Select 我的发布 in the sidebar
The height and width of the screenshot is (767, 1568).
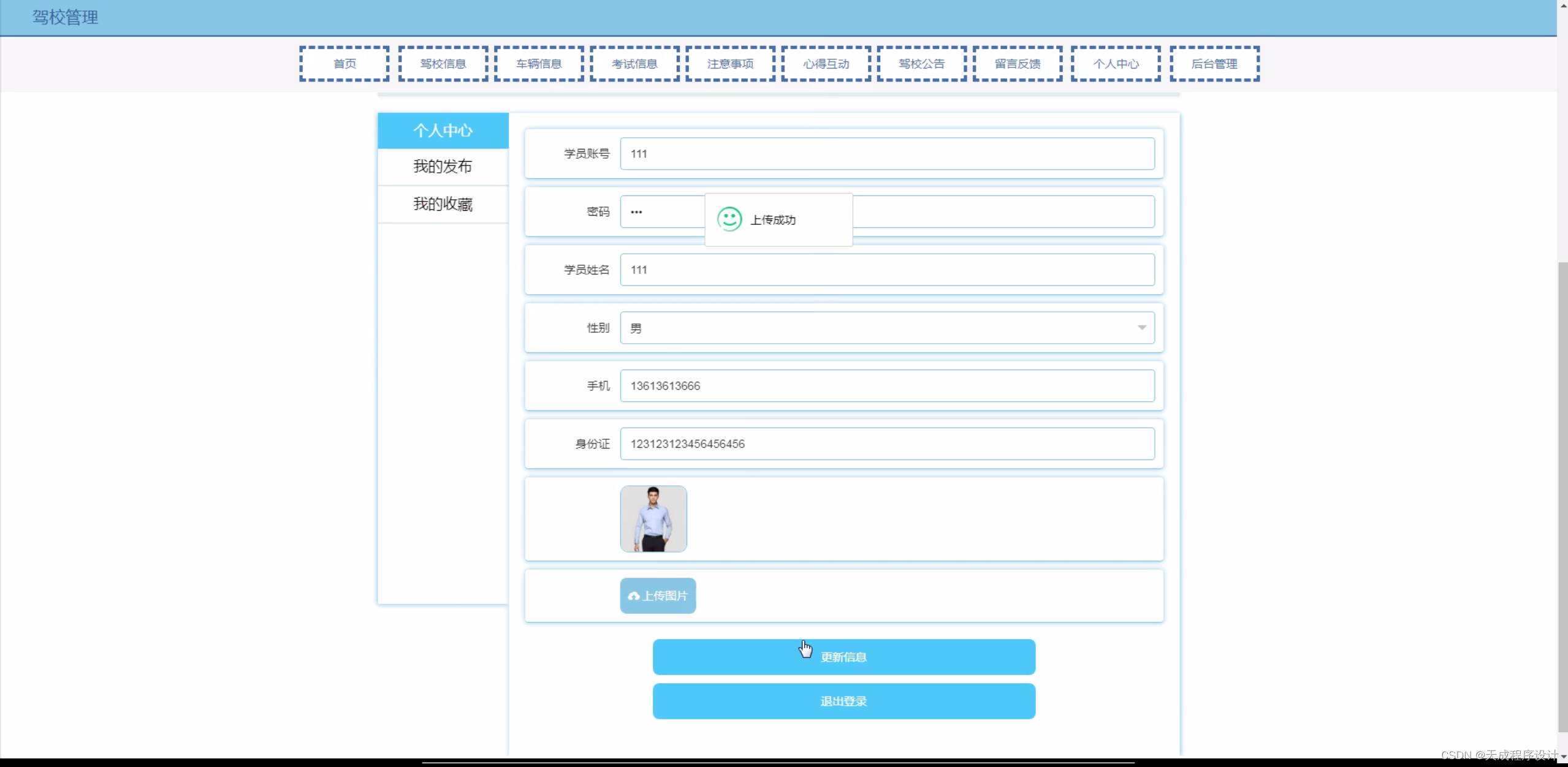pyautogui.click(x=443, y=166)
